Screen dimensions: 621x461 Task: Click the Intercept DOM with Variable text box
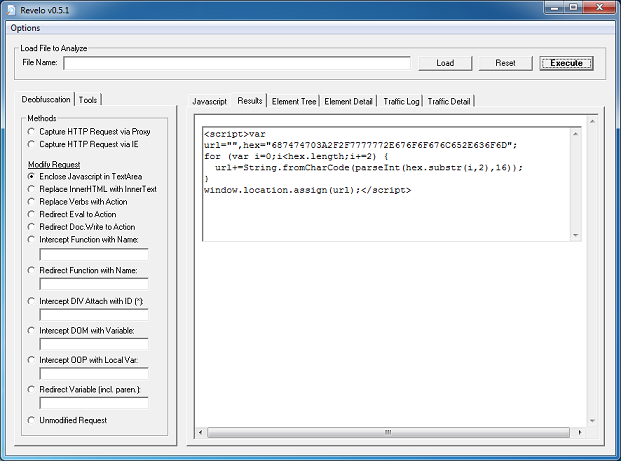(x=94, y=344)
